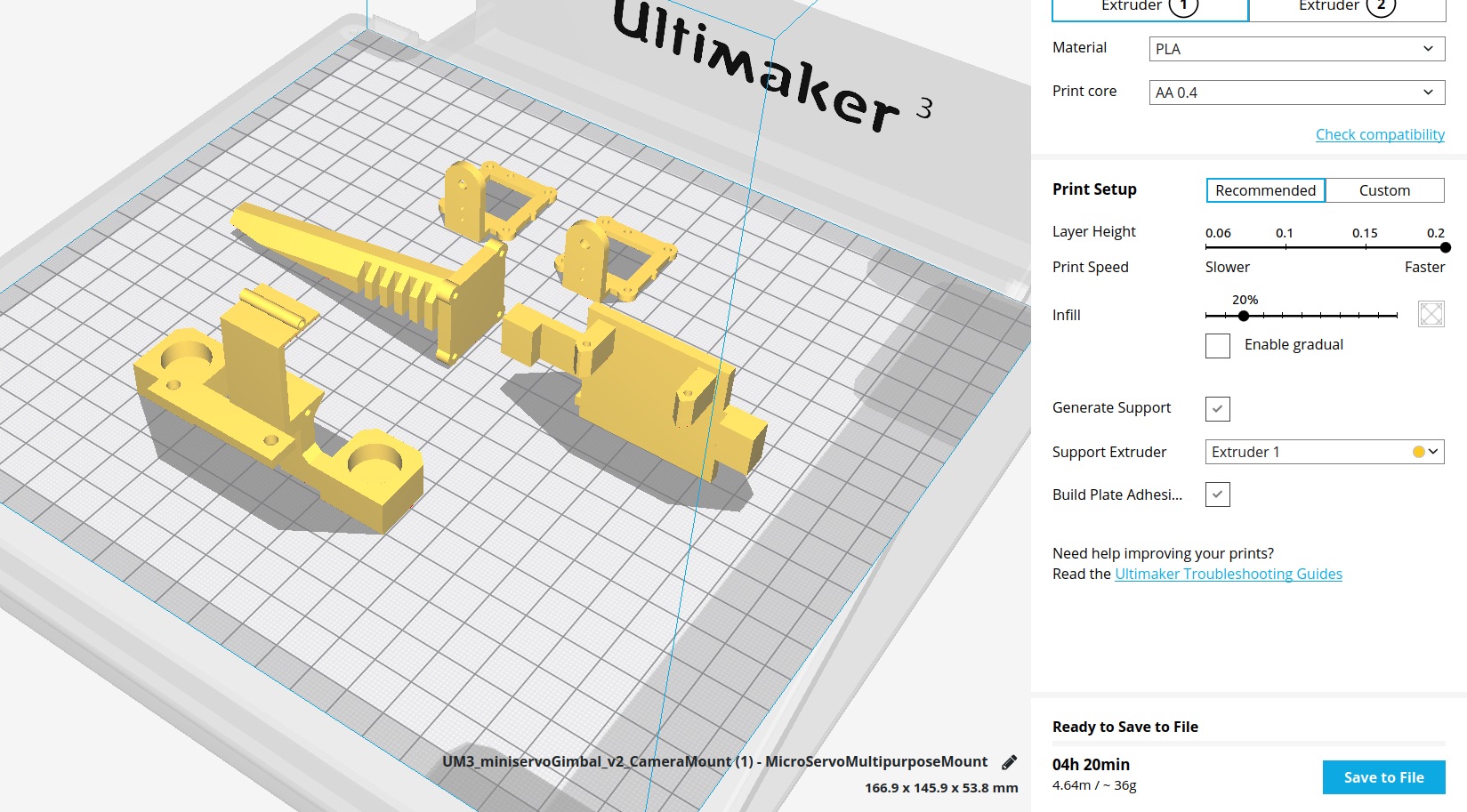Enable the gradual infill checkbox
The image size is (1467, 812).
tap(1218, 346)
